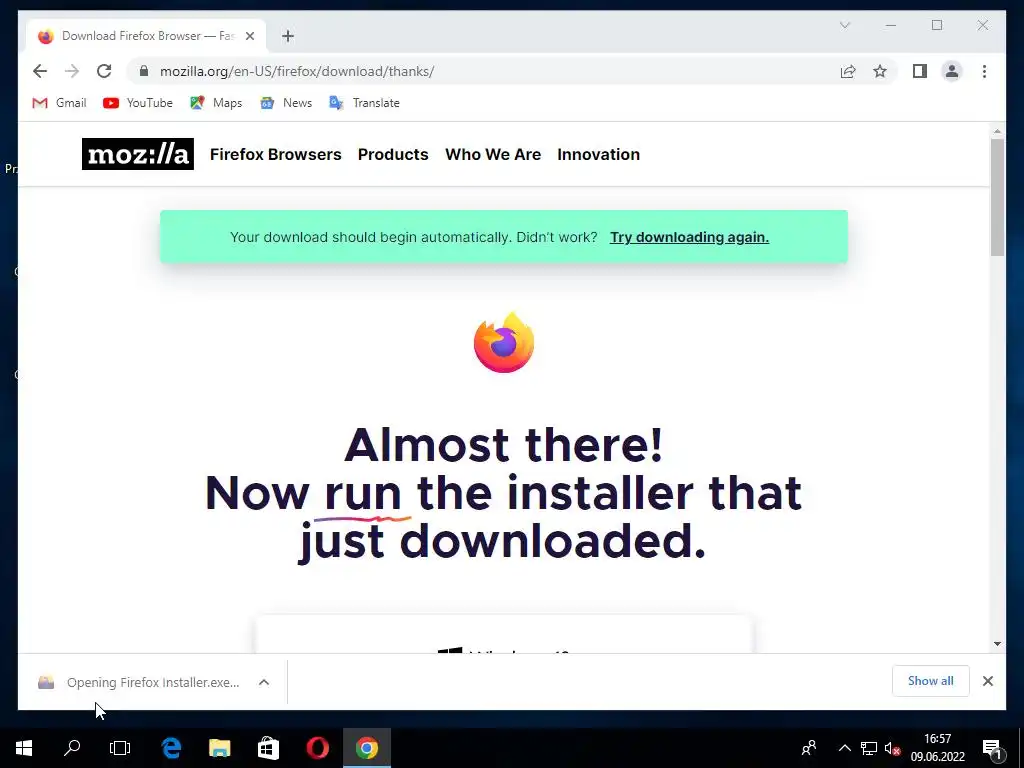Screen dimensions: 1024x768
Task: Open the Products menu
Action: 393,154
